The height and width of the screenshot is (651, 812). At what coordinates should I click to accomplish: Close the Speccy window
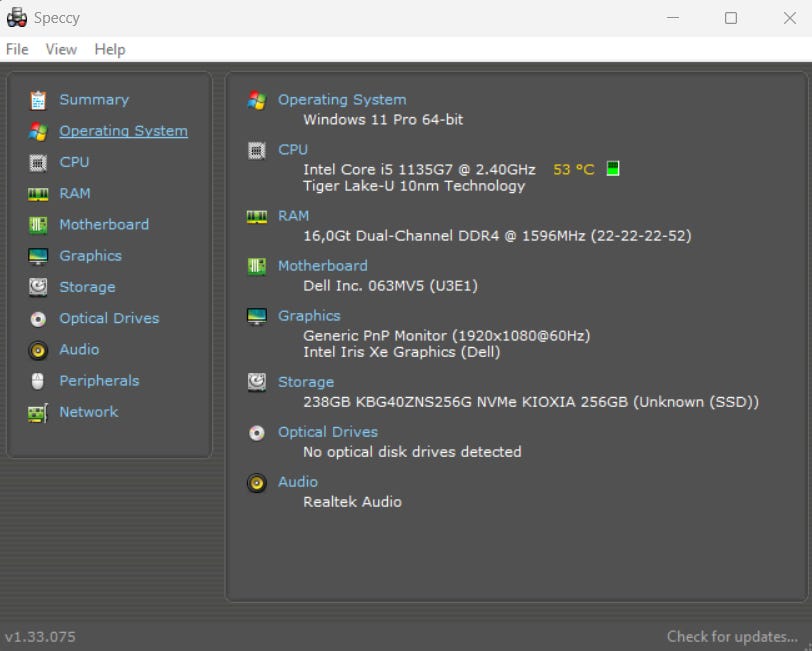click(790, 18)
